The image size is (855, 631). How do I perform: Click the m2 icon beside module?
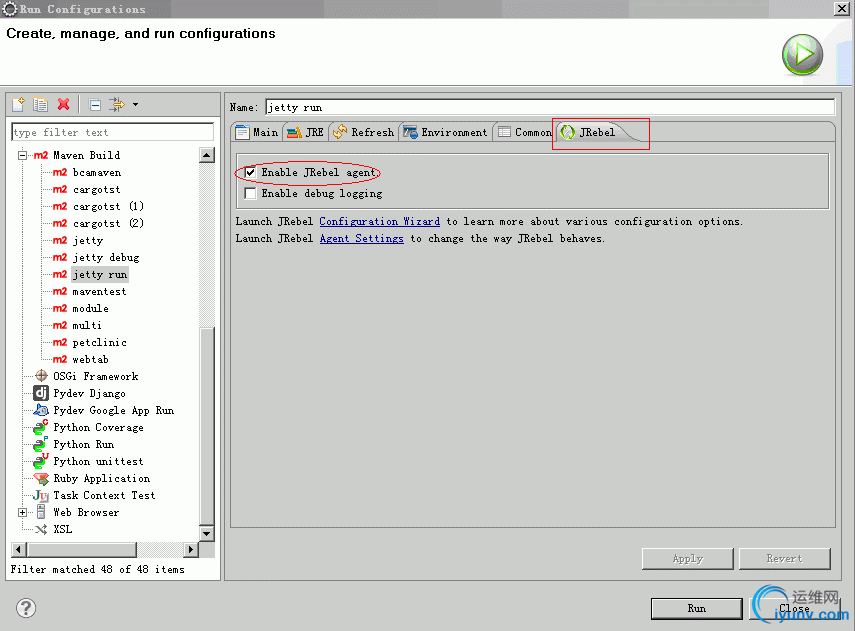pyautogui.click(x=60, y=308)
